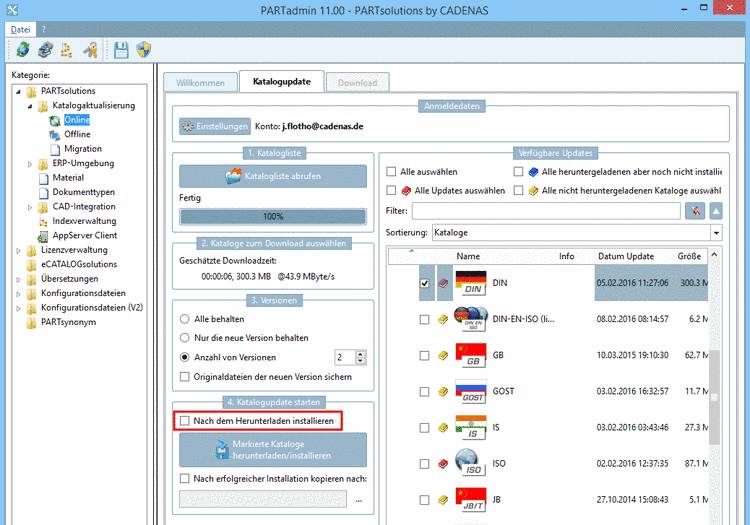Click the blue collapse arrow button beside filter
Screen dimensions: 750x525
[716, 210]
